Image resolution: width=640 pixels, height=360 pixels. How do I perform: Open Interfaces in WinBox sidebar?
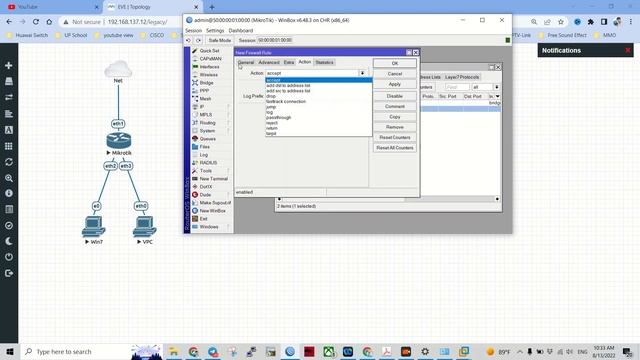point(209,67)
